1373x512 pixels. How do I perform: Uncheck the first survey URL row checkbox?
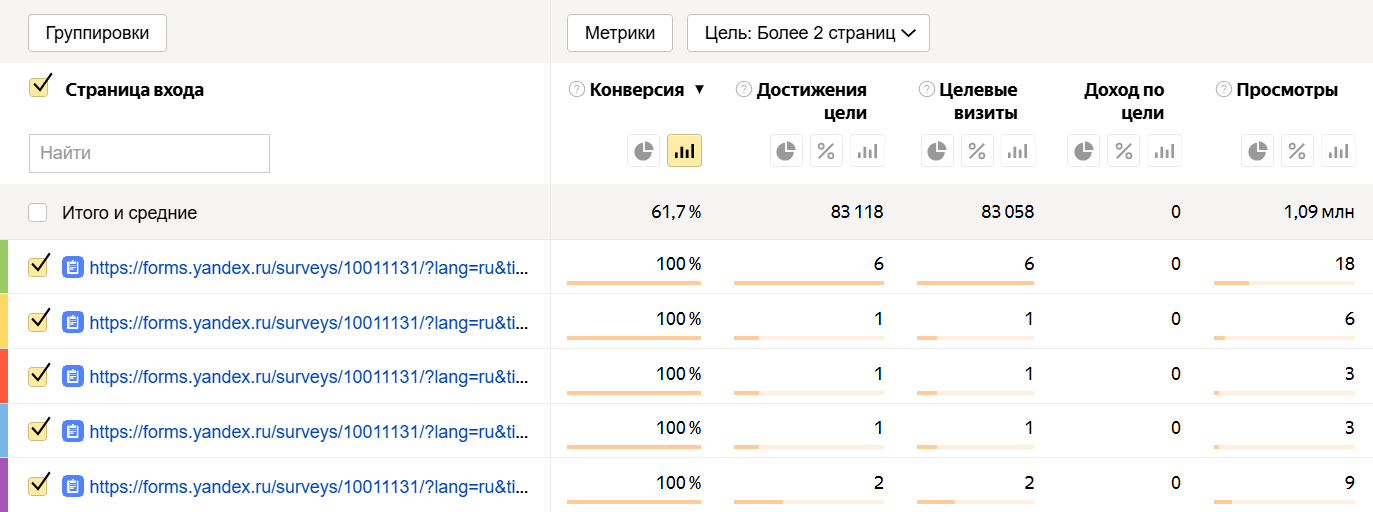click(x=40, y=266)
